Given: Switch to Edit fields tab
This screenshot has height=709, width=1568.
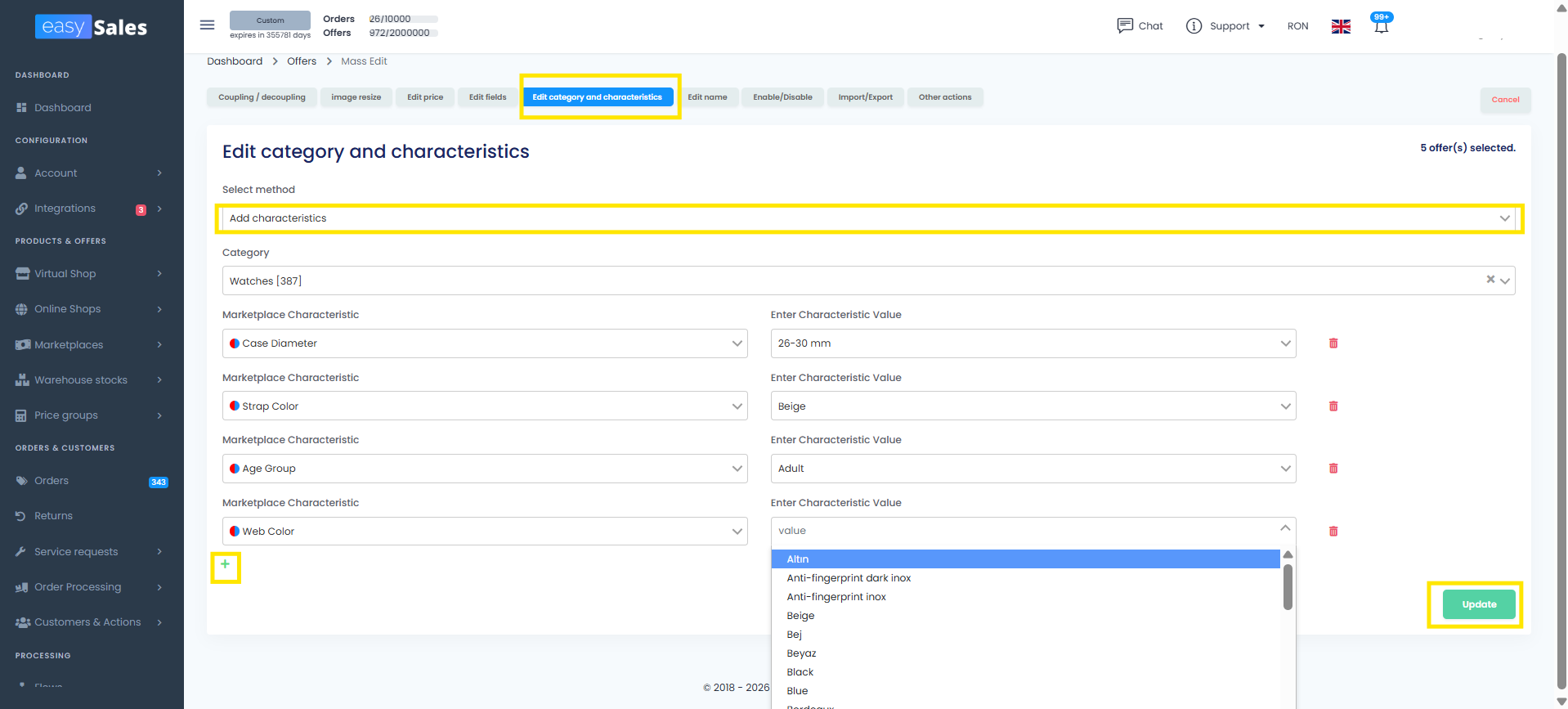Looking at the screenshot, I should pyautogui.click(x=487, y=97).
